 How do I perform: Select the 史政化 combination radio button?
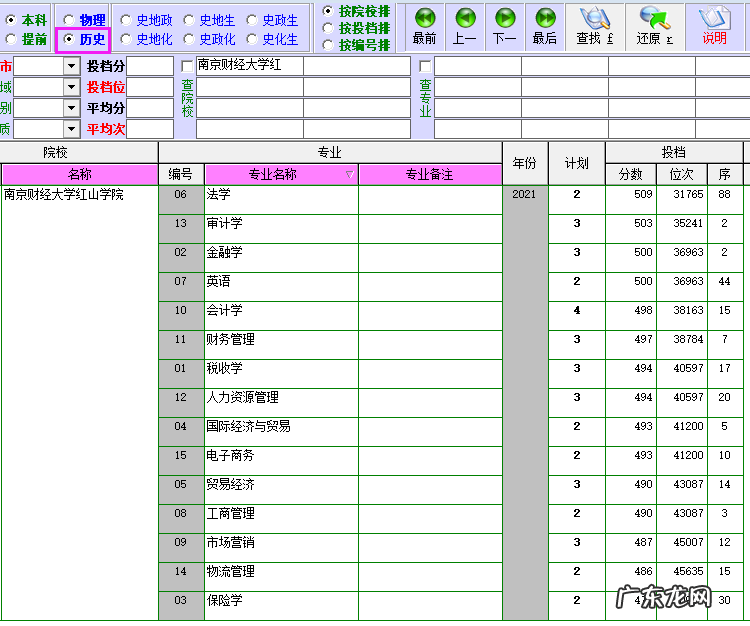[189, 39]
